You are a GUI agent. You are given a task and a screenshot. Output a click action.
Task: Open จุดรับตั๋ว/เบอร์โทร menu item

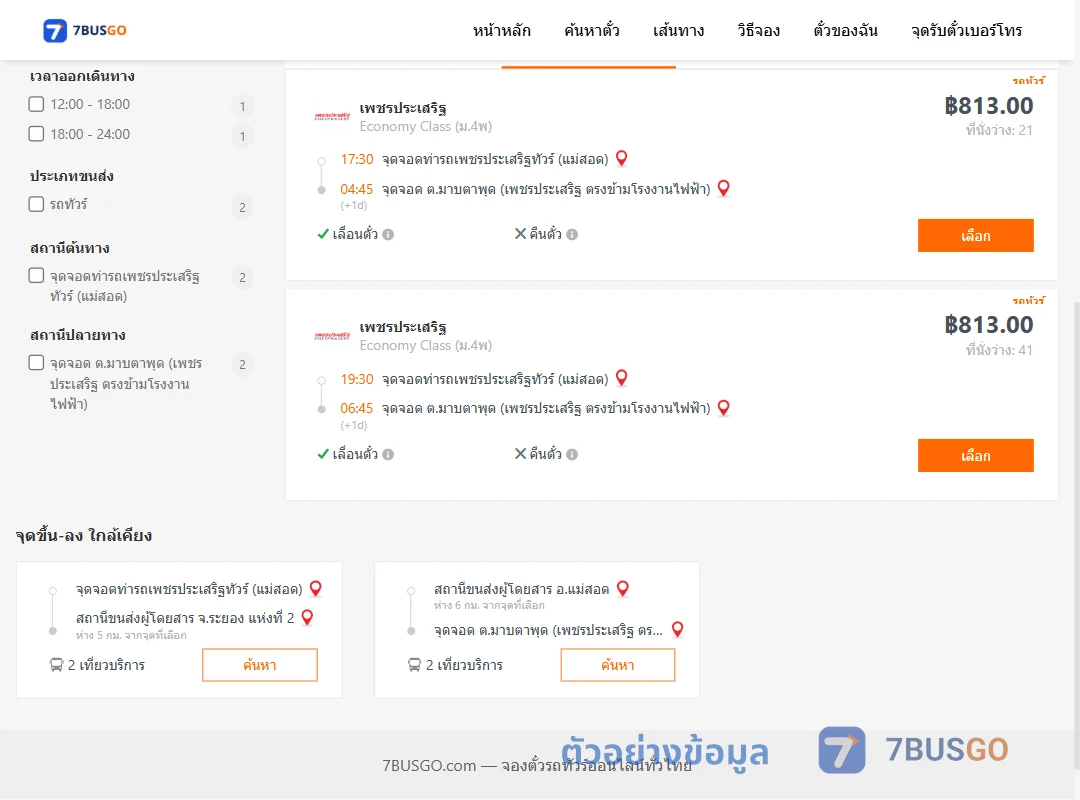click(x=966, y=30)
